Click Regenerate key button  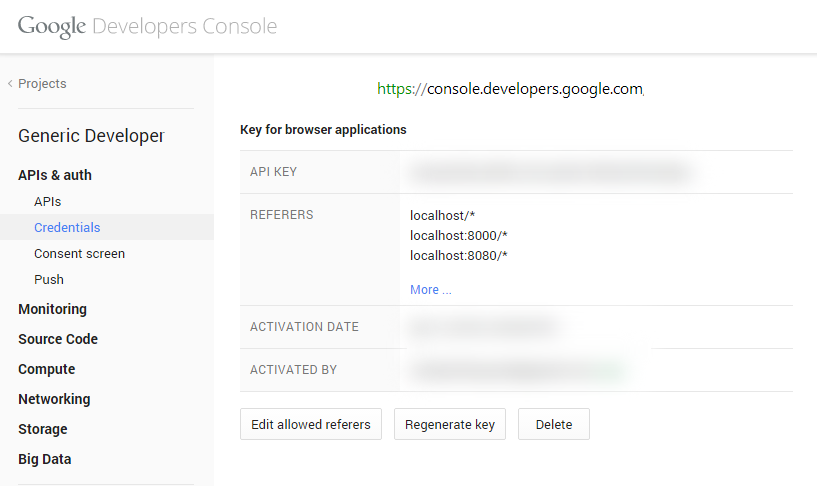point(450,425)
